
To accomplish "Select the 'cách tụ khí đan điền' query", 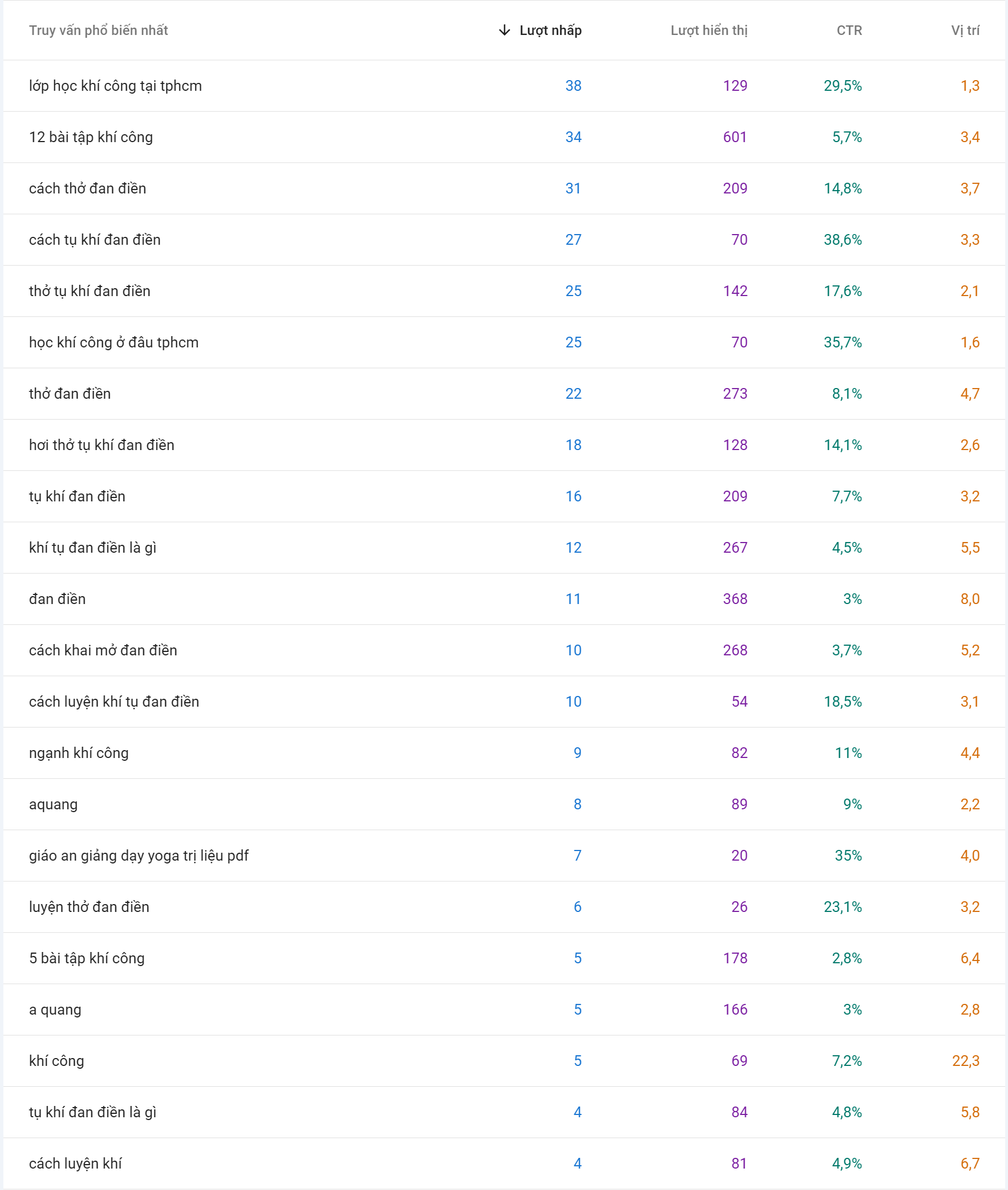I will tap(95, 240).
